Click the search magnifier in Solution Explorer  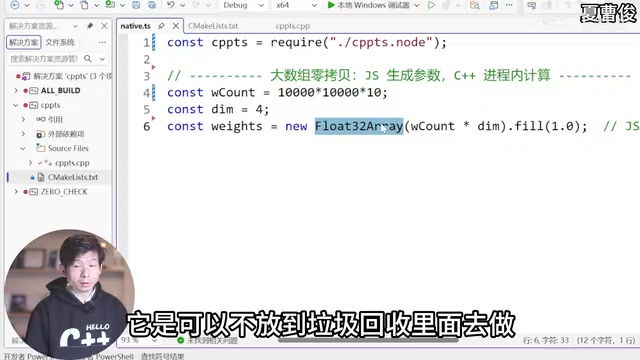tap(88, 59)
